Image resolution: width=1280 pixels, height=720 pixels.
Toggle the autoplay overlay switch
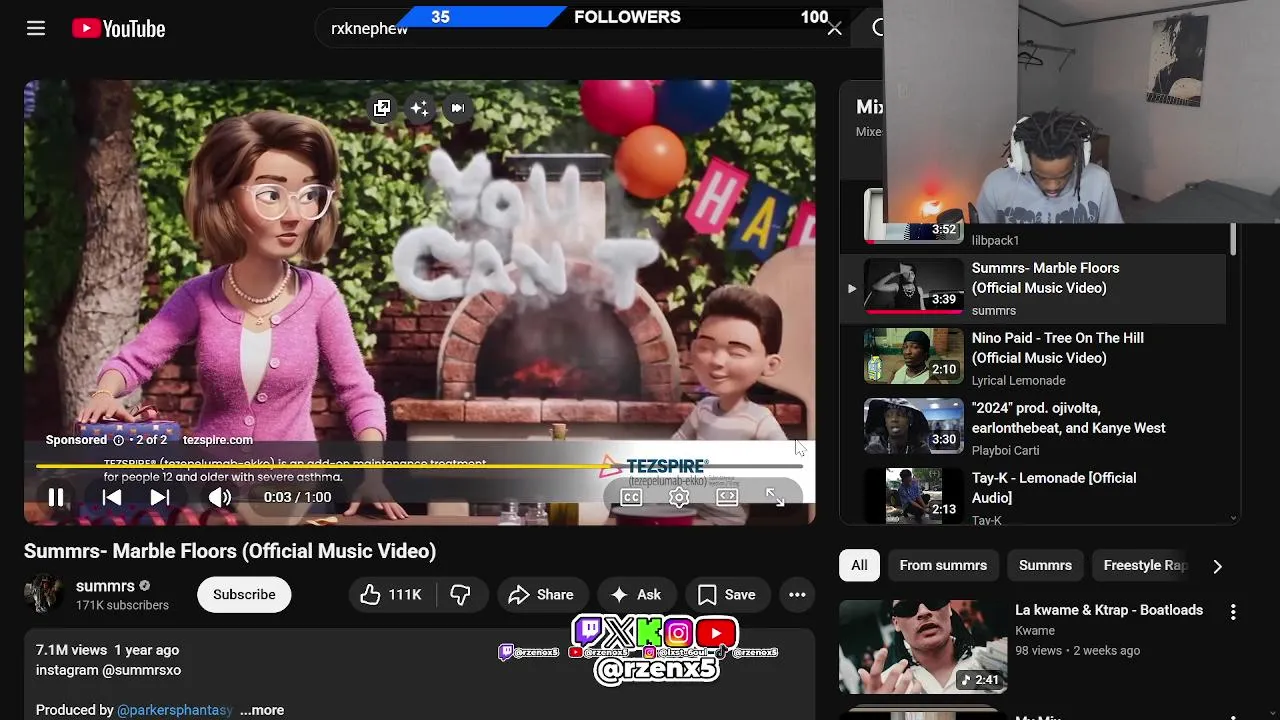(x=457, y=108)
